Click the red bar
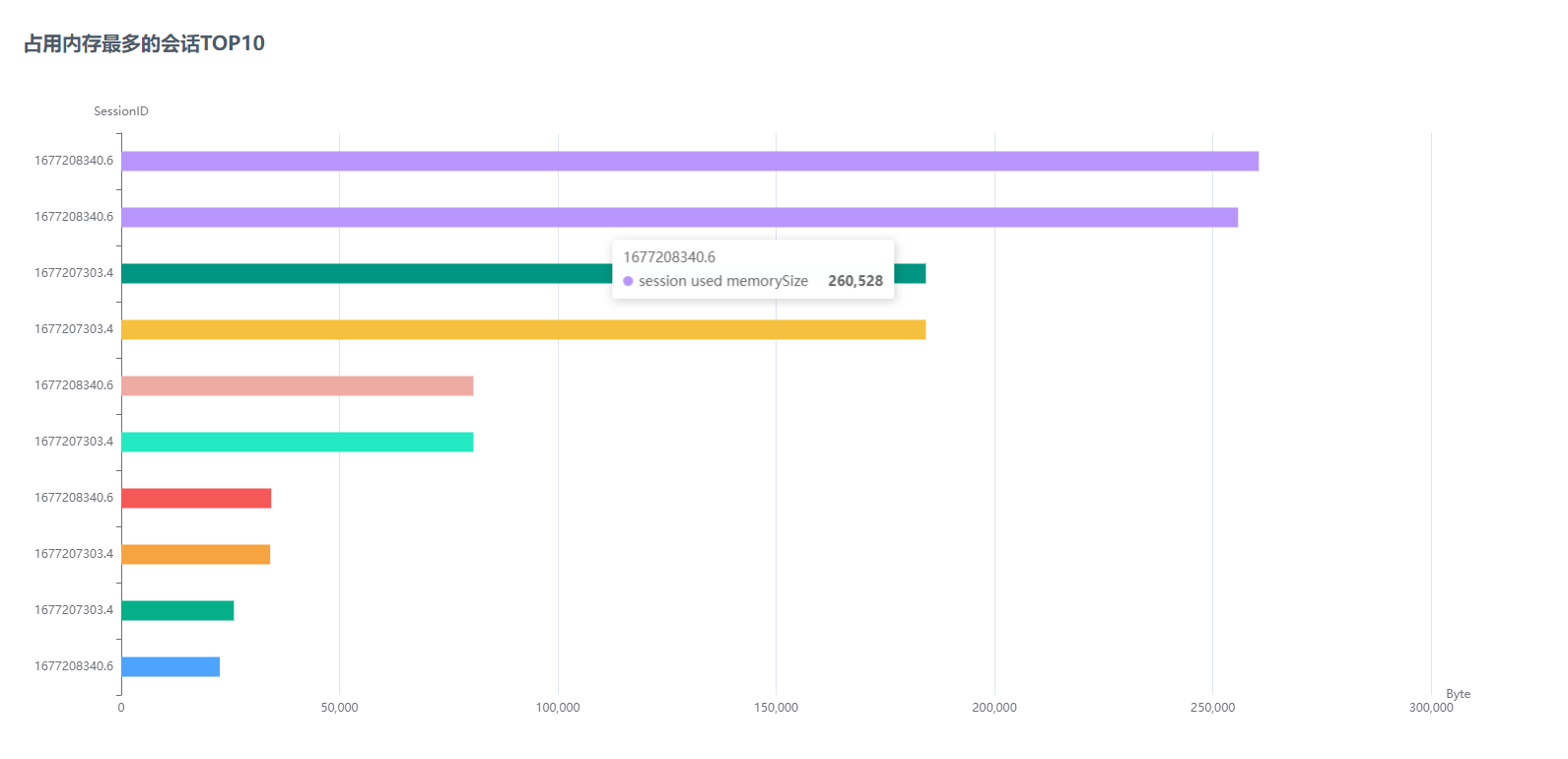 [196, 498]
